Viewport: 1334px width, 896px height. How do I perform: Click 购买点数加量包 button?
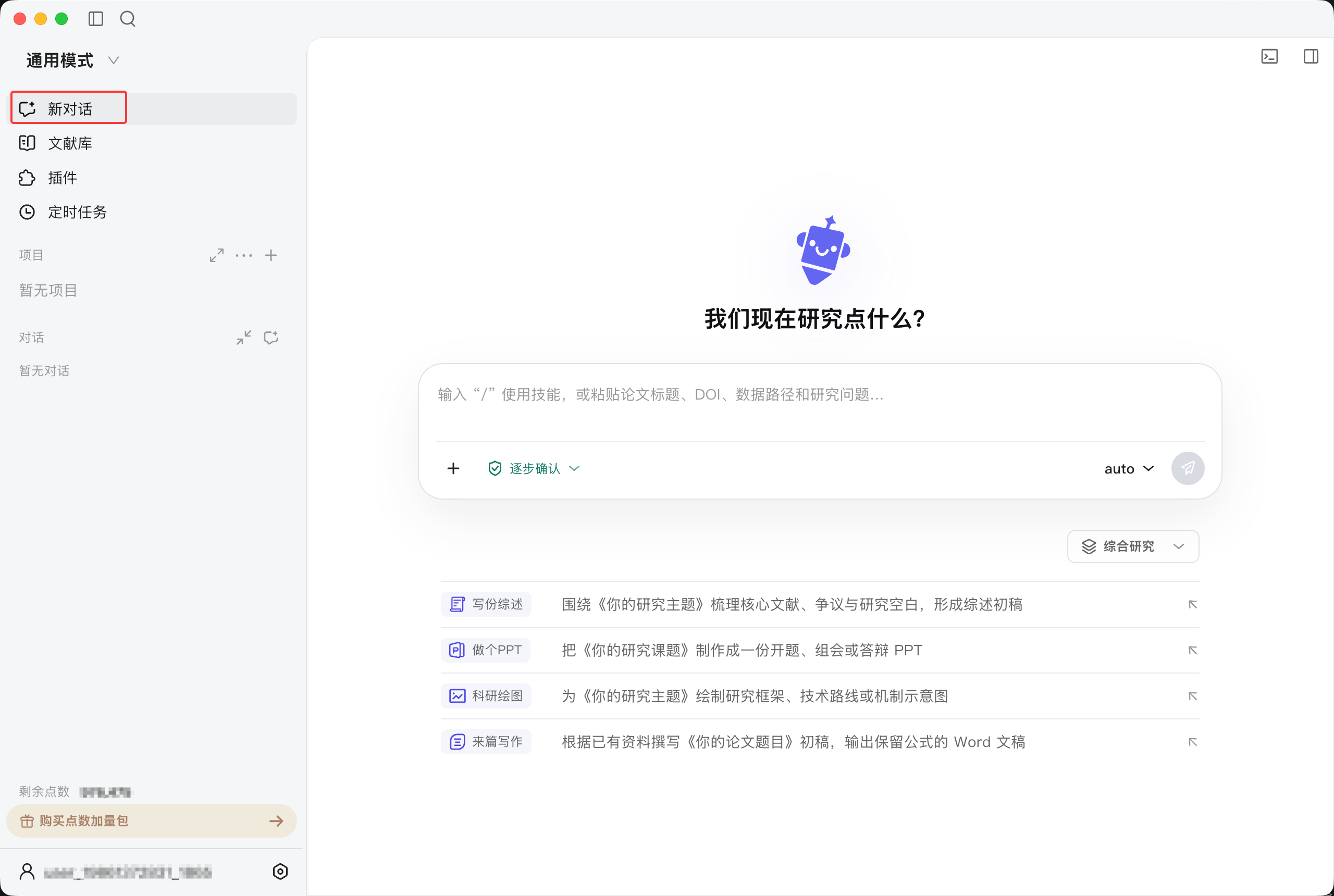coord(152,821)
